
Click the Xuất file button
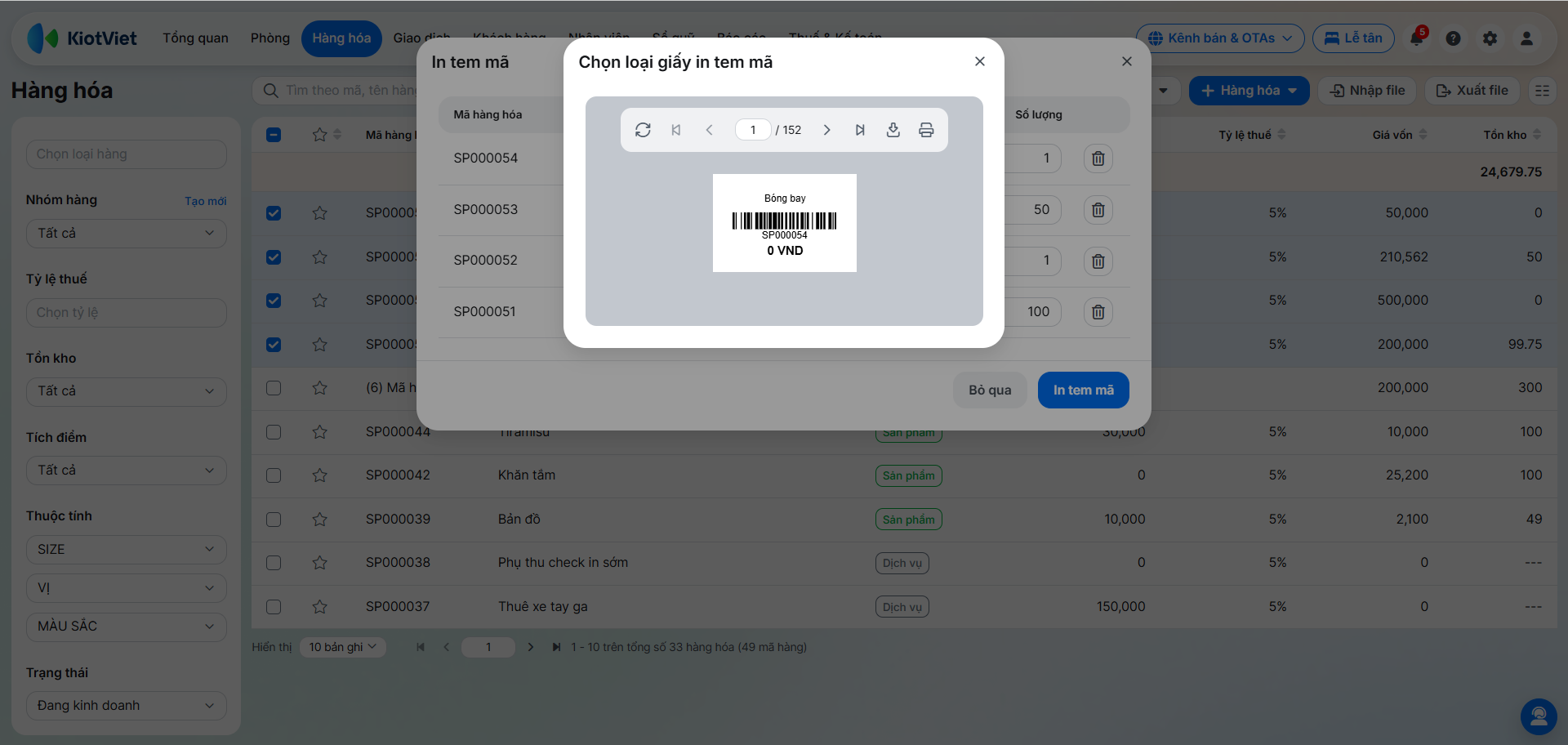click(1472, 91)
